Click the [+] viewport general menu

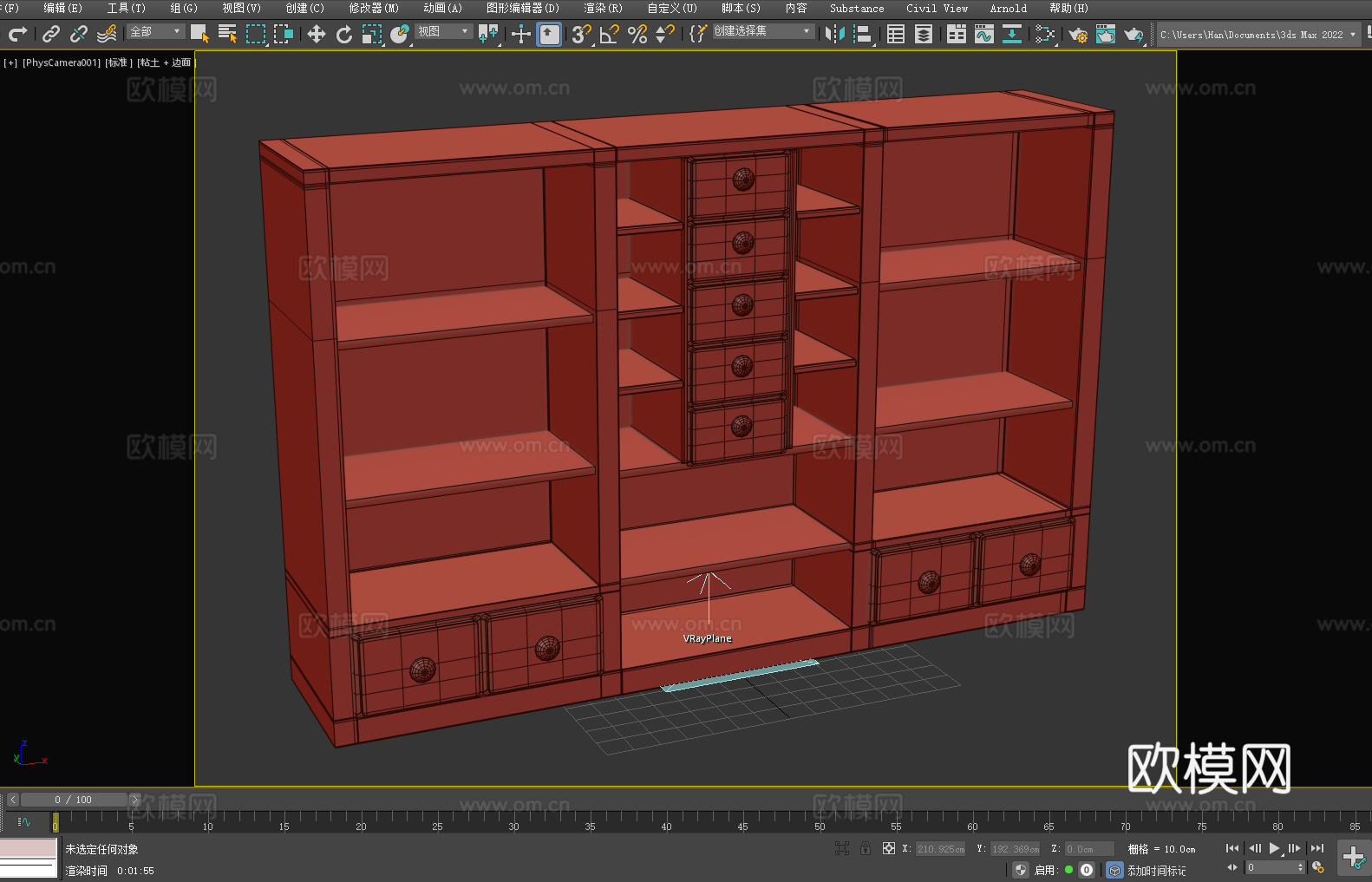pos(10,62)
